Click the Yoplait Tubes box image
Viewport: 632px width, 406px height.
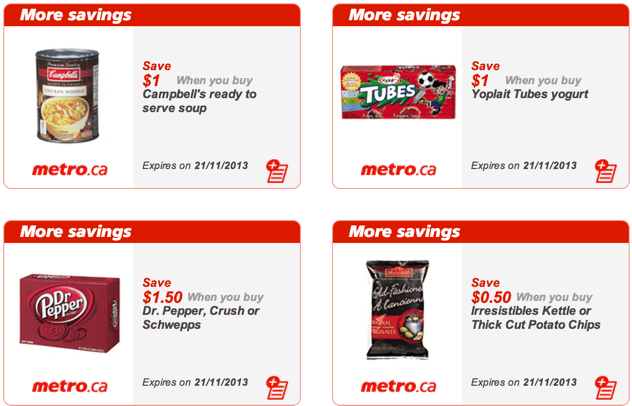coord(398,92)
